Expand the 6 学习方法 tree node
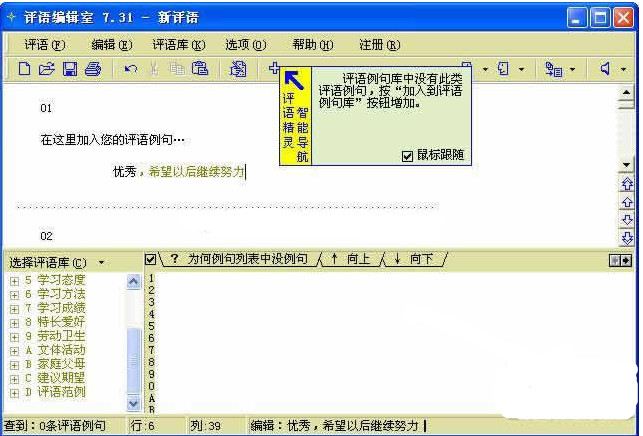Viewport: 643px width, 436px height. [x=14, y=295]
